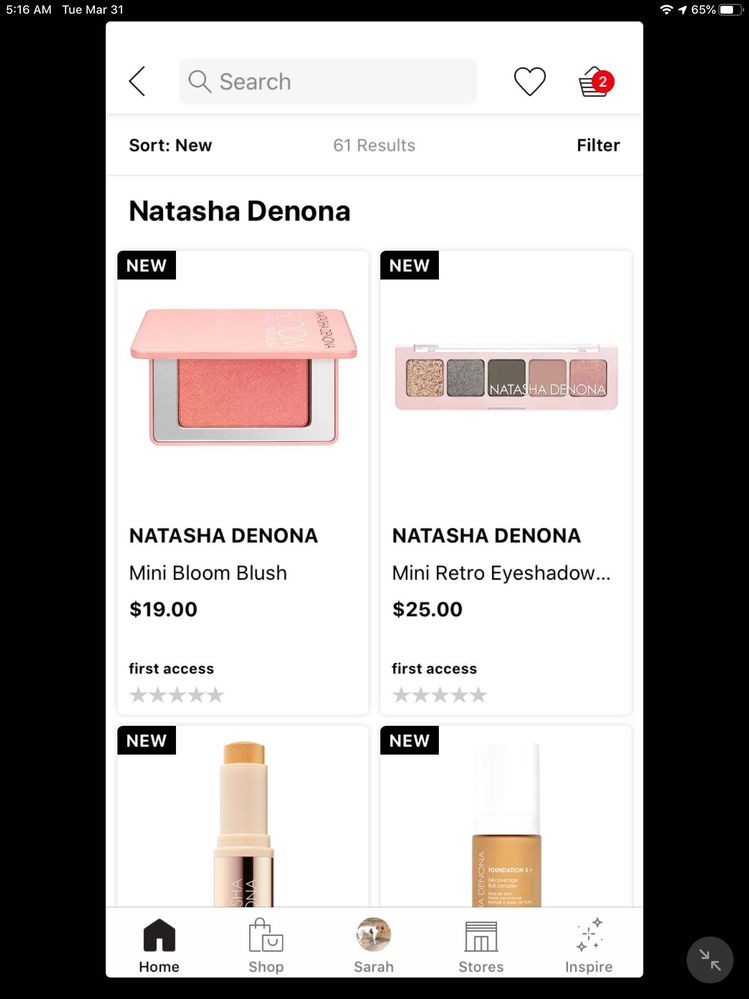Tap the Search input field
Image resolution: width=749 pixels, height=999 pixels.
pos(328,82)
